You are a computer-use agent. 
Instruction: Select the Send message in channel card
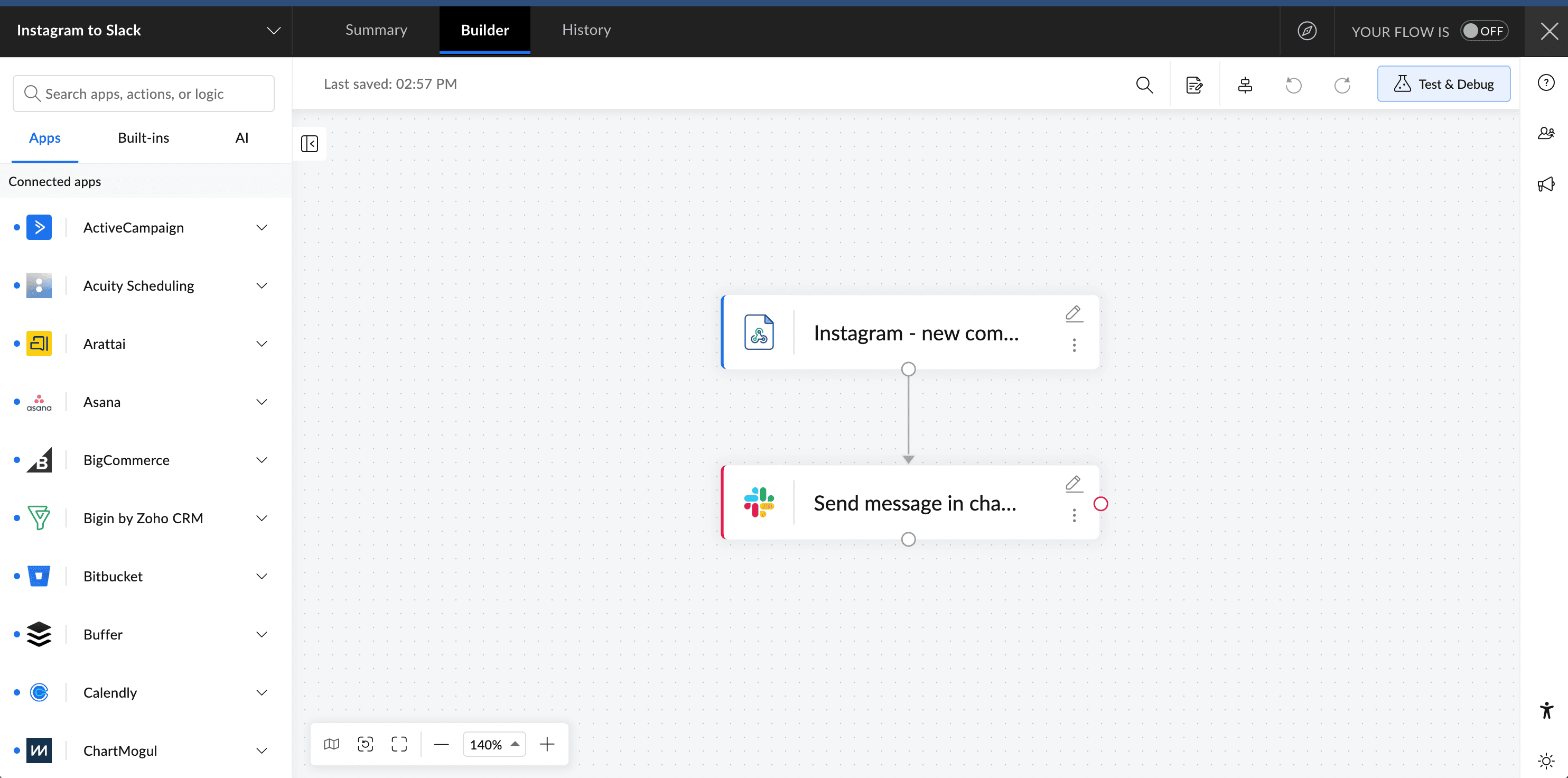point(910,502)
